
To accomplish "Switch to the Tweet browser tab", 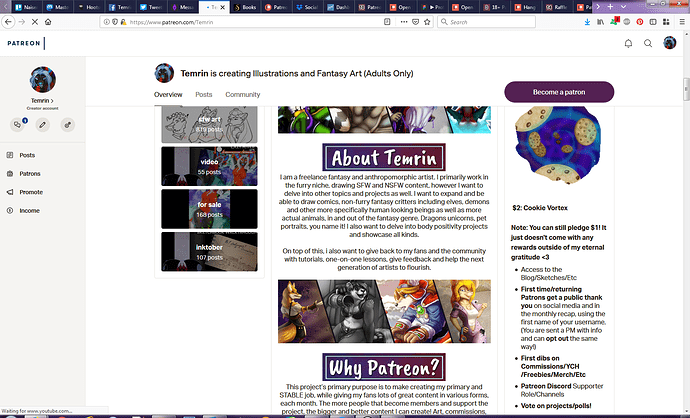I will 152,7.
